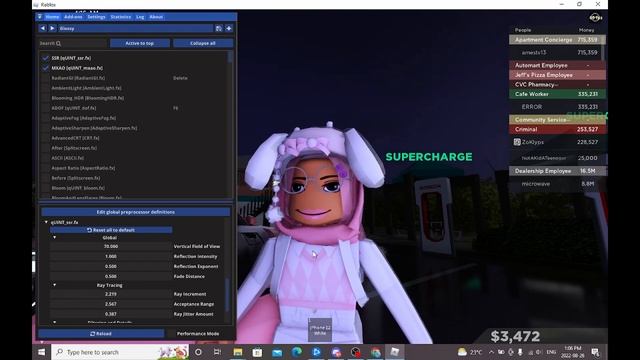The width and height of the screenshot is (640, 360).
Task: Save the current preset with floppy icon
Action: [x=219, y=28]
